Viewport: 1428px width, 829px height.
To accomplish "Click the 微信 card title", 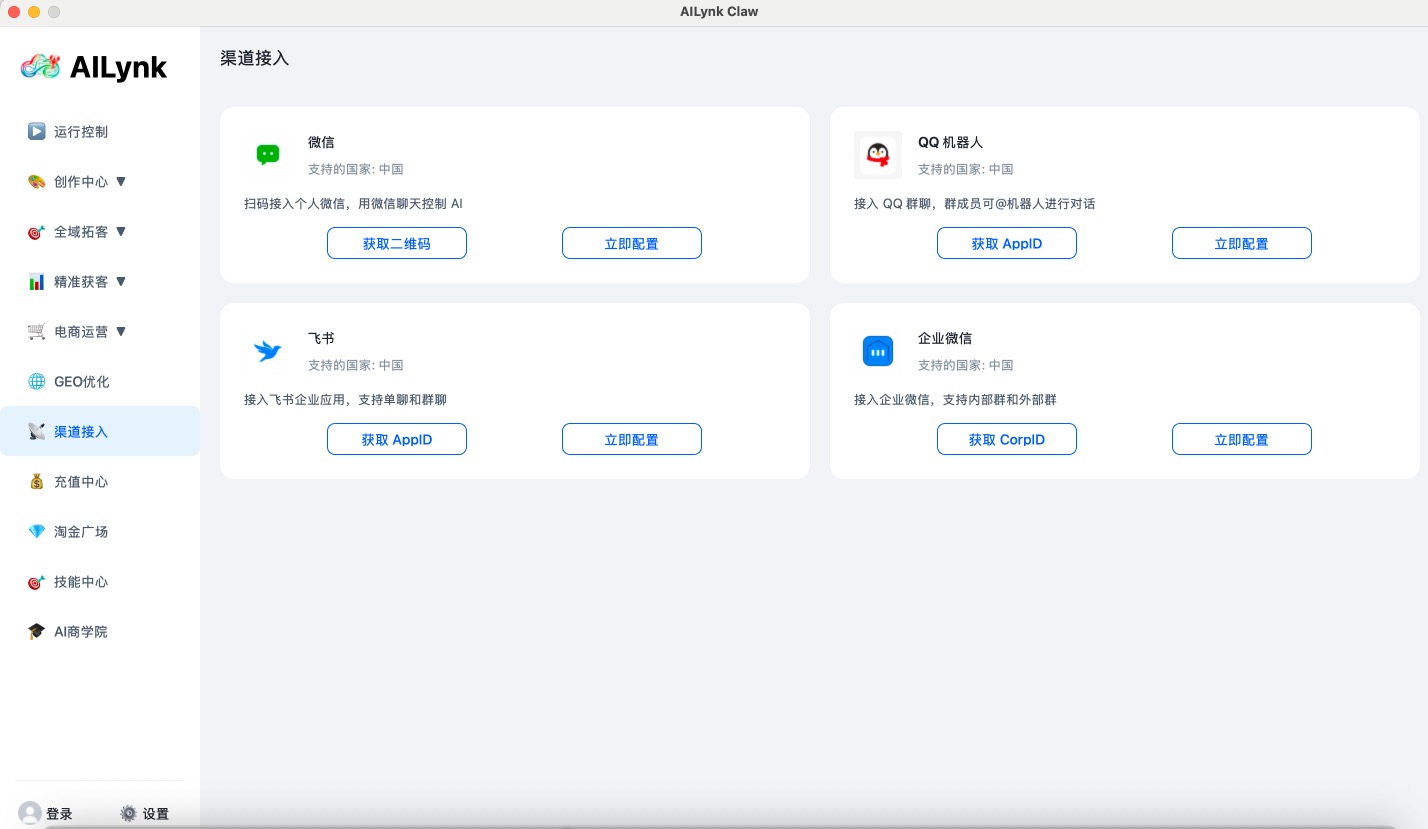I will point(321,142).
